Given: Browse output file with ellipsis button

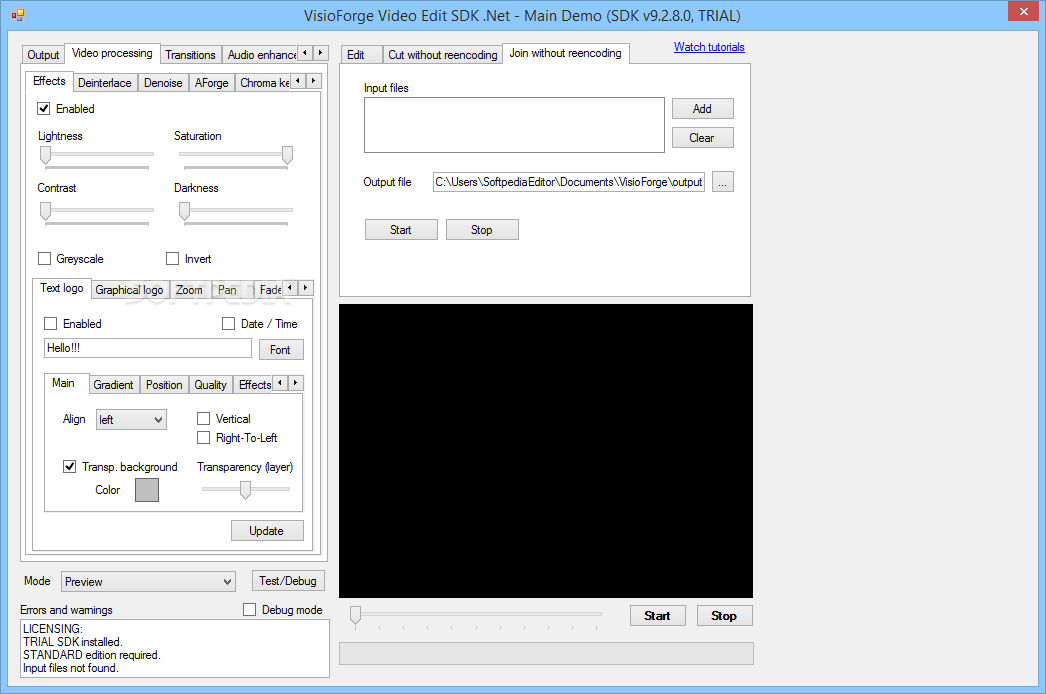Looking at the screenshot, I should coord(722,182).
